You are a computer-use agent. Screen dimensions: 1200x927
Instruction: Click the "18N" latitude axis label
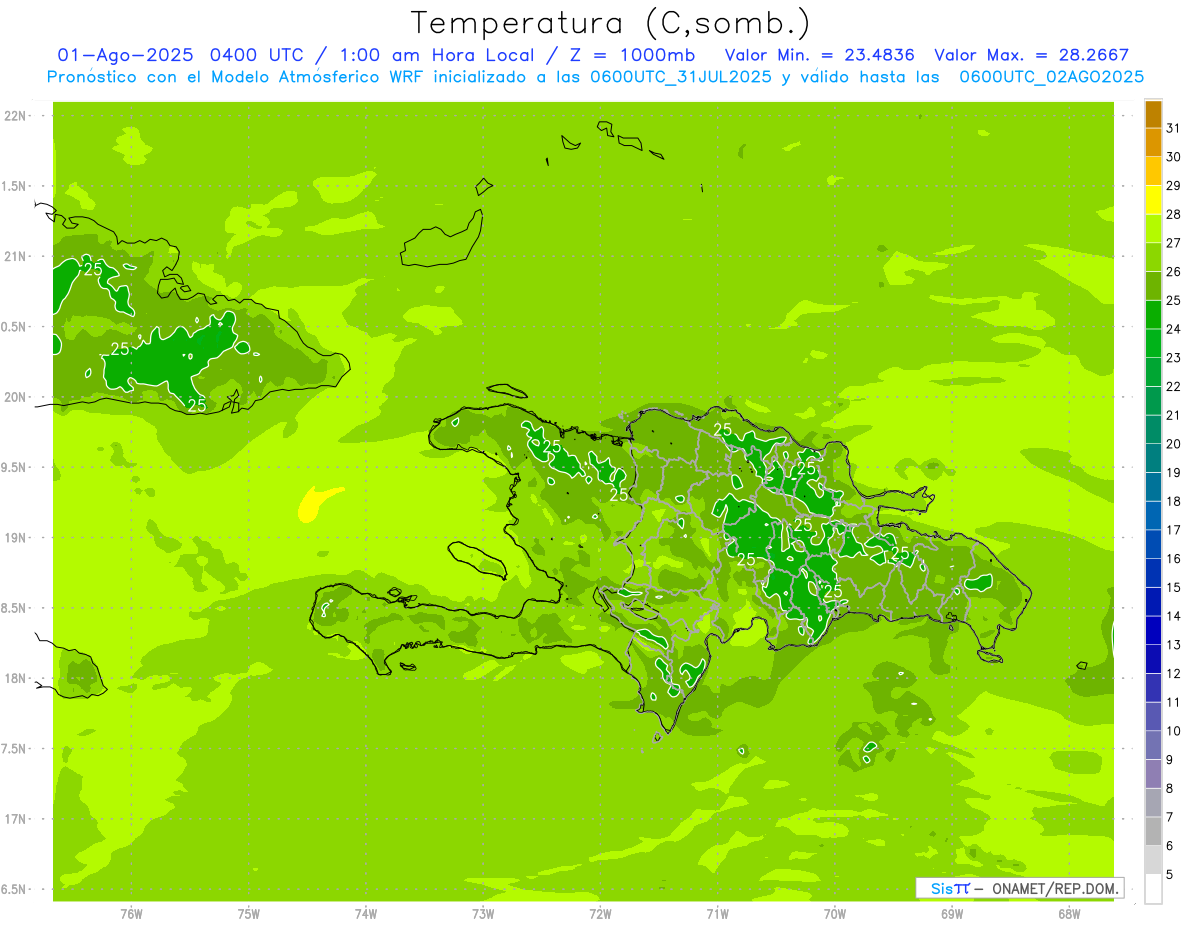(x=15, y=678)
